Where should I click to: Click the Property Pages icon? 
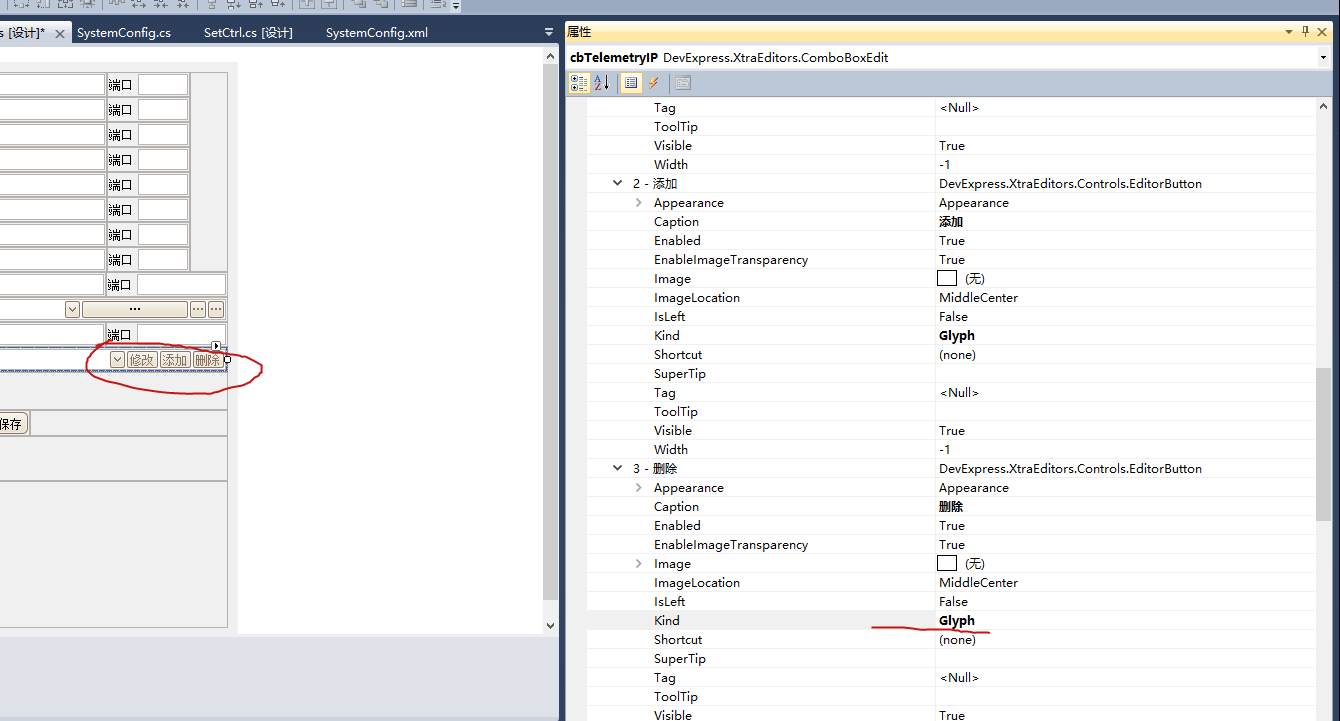tap(682, 82)
